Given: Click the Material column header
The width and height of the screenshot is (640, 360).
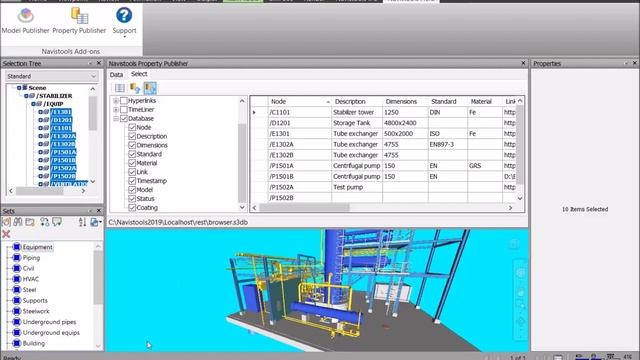Looking at the screenshot, I should (485, 101).
